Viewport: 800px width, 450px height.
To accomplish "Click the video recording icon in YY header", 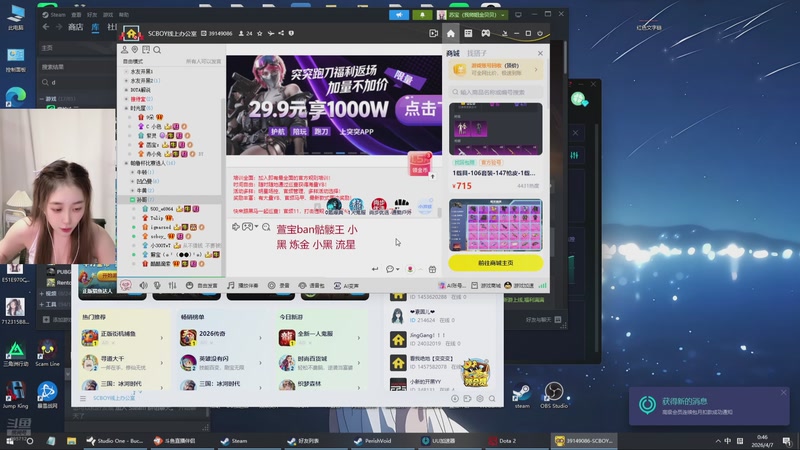I will 433,34.
